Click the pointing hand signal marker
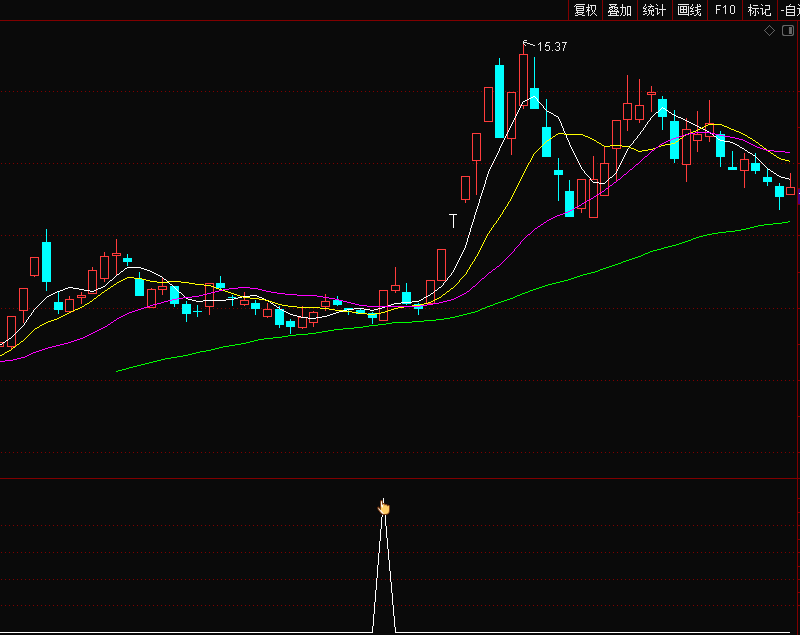This screenshot has width=800, height=635. [x=384, y=507]
